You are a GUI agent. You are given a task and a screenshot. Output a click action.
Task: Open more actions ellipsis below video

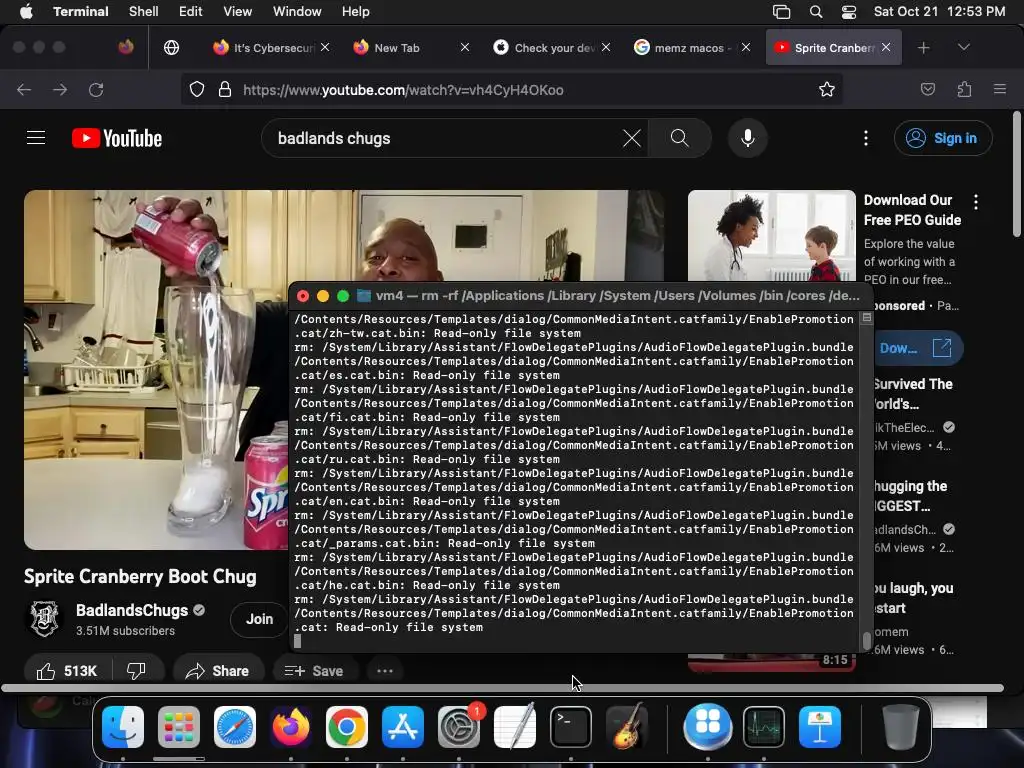(385, 670)
